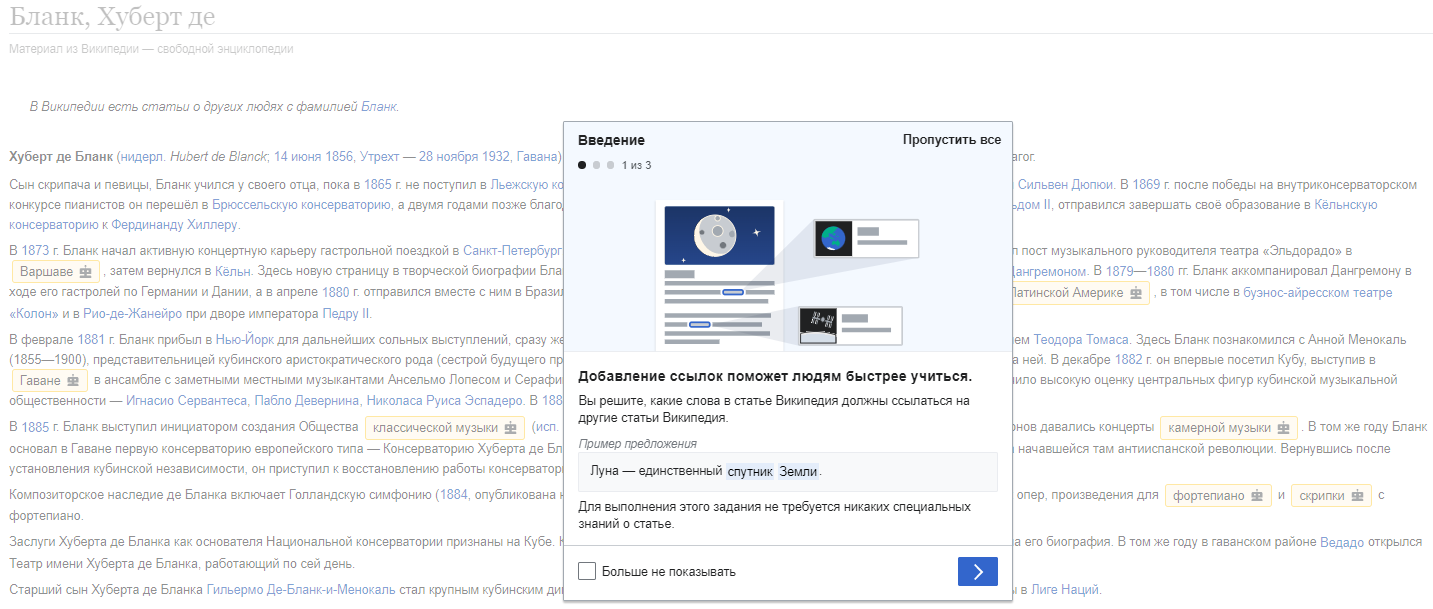Click the robot icon next to скрипки
Viewport: 1433px width, 609px height.
click(x=1357, y=495)
